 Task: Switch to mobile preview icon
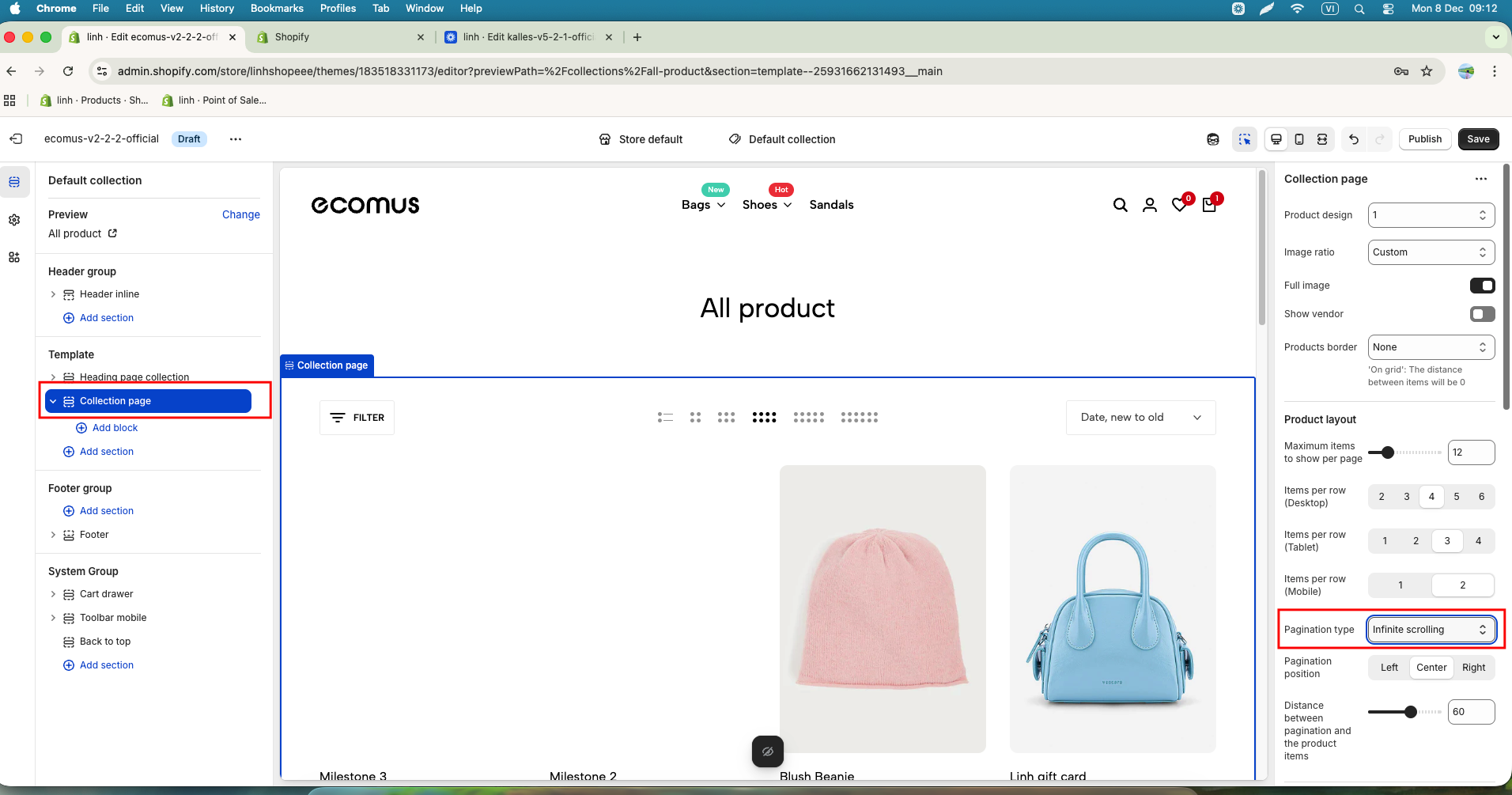click(1299, 139)
